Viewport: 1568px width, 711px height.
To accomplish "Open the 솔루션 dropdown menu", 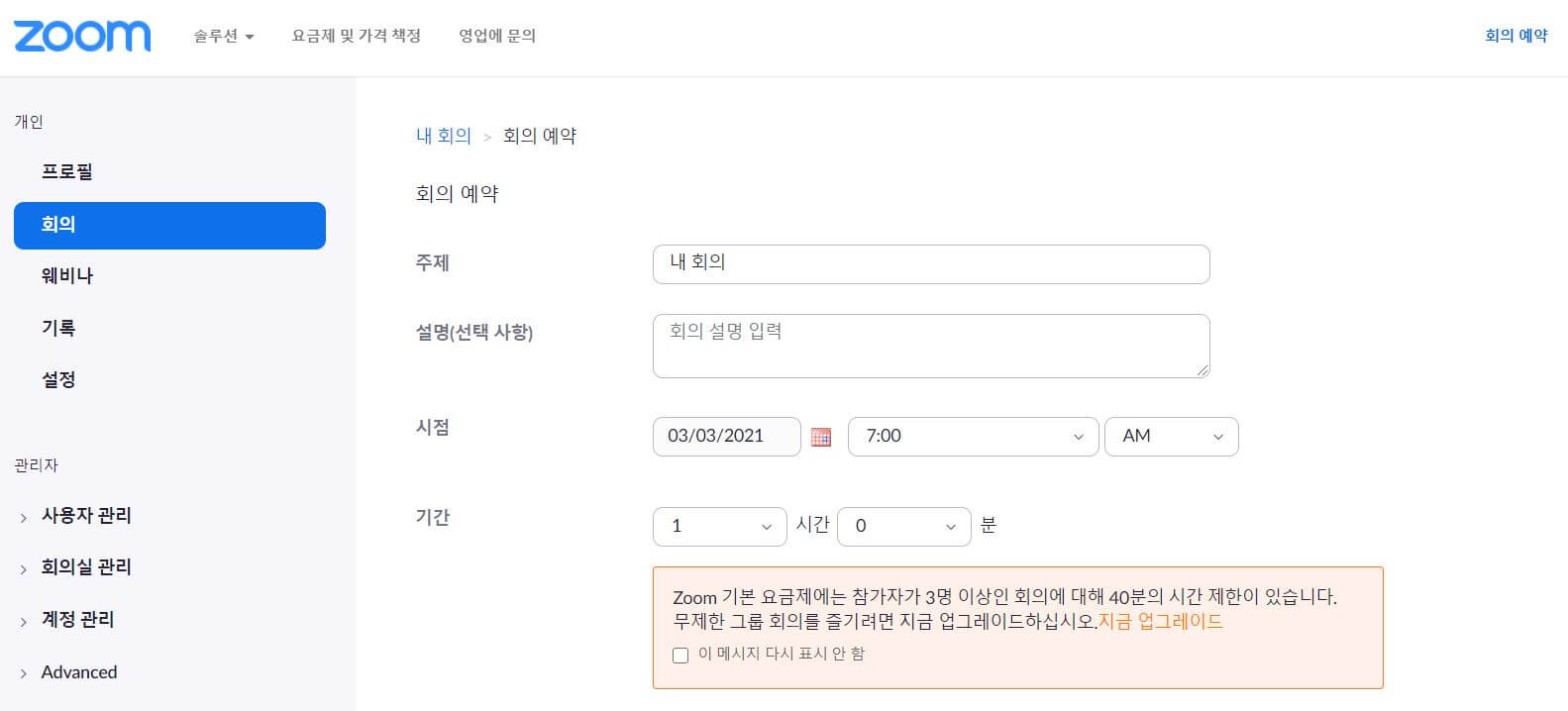I will [222, 35].
